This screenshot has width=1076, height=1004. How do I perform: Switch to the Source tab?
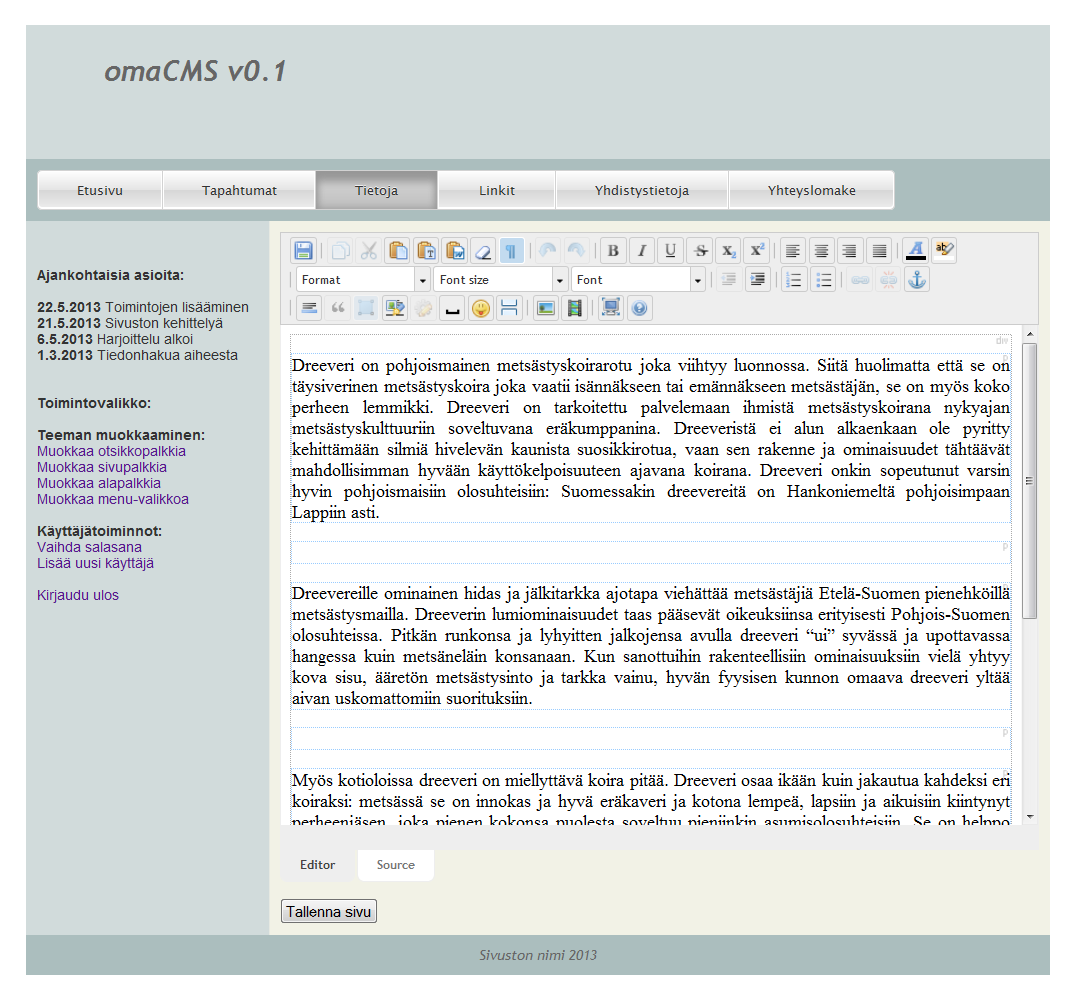pos(395,864)
